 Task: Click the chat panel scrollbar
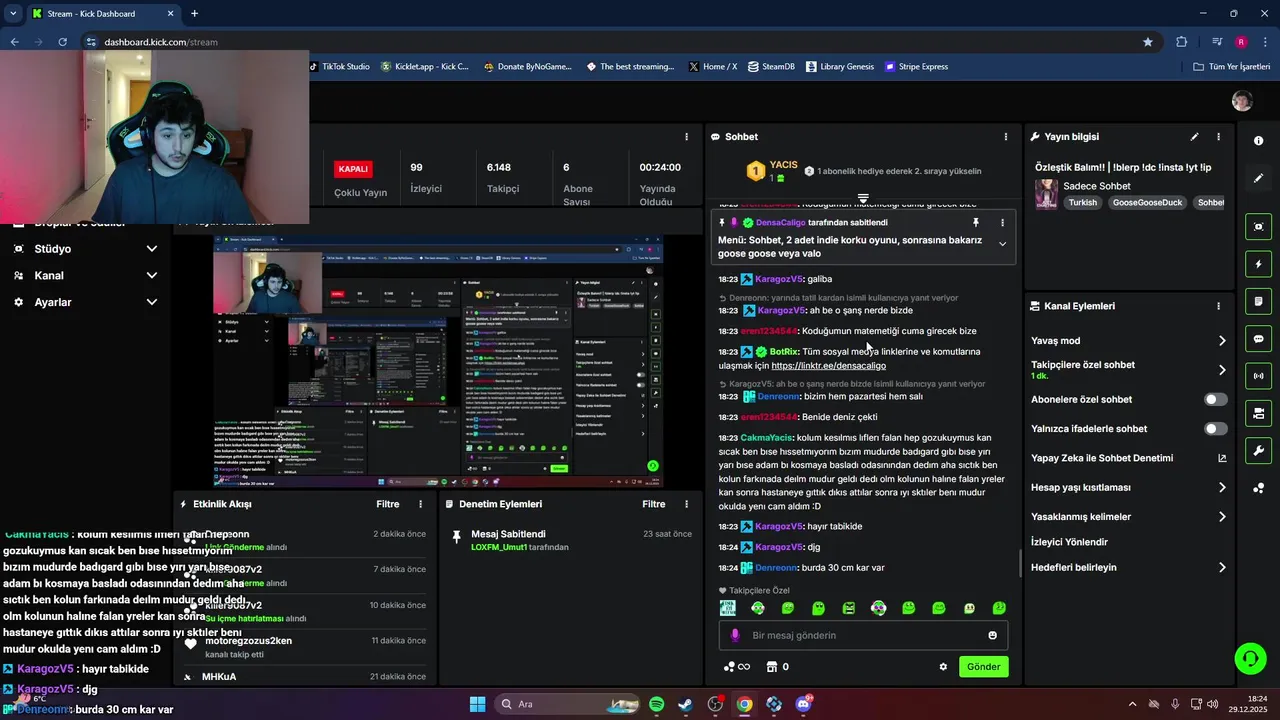click(1020, 563)
